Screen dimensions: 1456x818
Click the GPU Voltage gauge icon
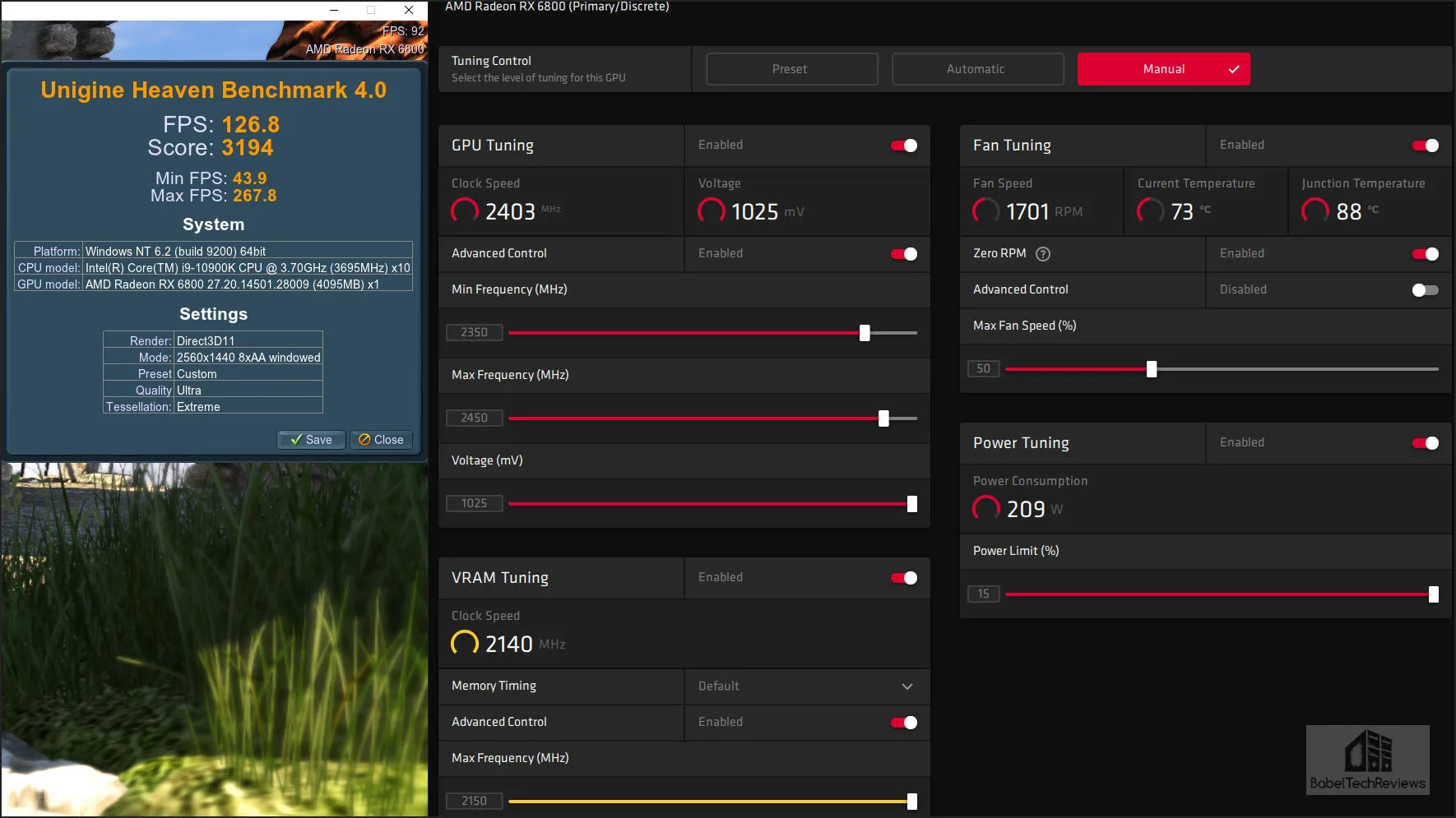(x=712, y=211)
